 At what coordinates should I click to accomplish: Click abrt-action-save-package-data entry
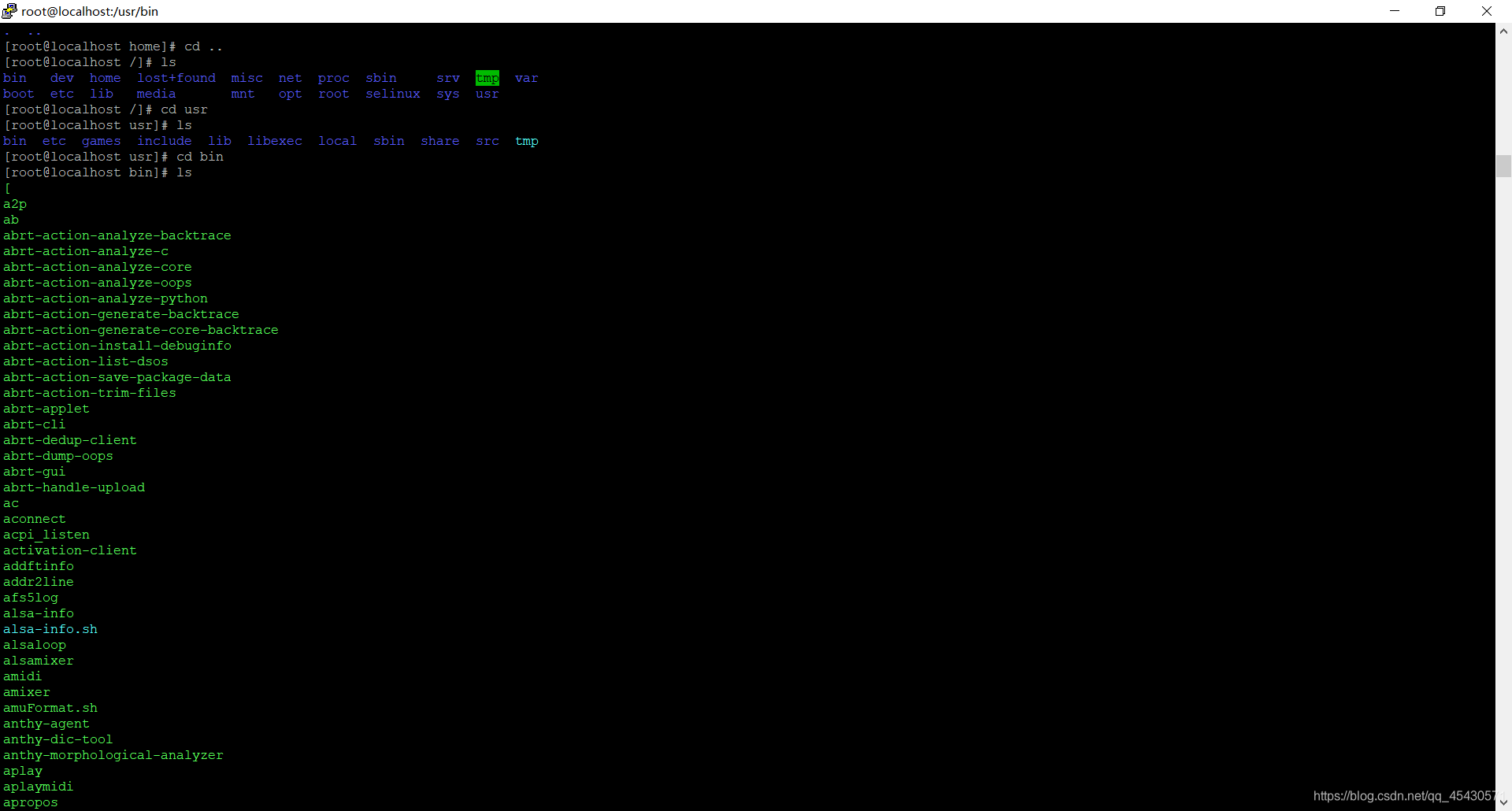point(117,377)
